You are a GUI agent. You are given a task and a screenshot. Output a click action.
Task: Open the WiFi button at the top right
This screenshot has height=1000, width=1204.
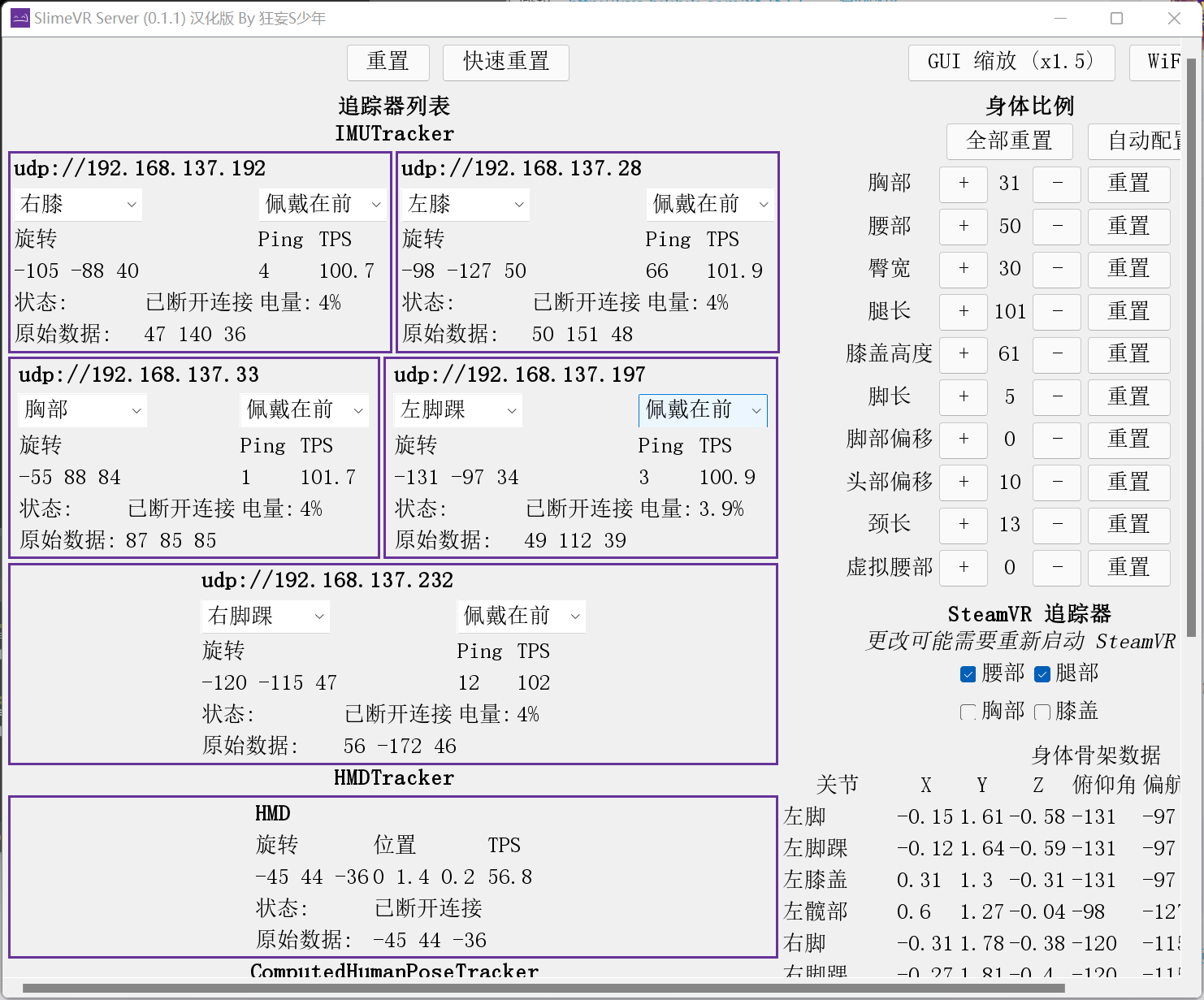point(1156,63)
